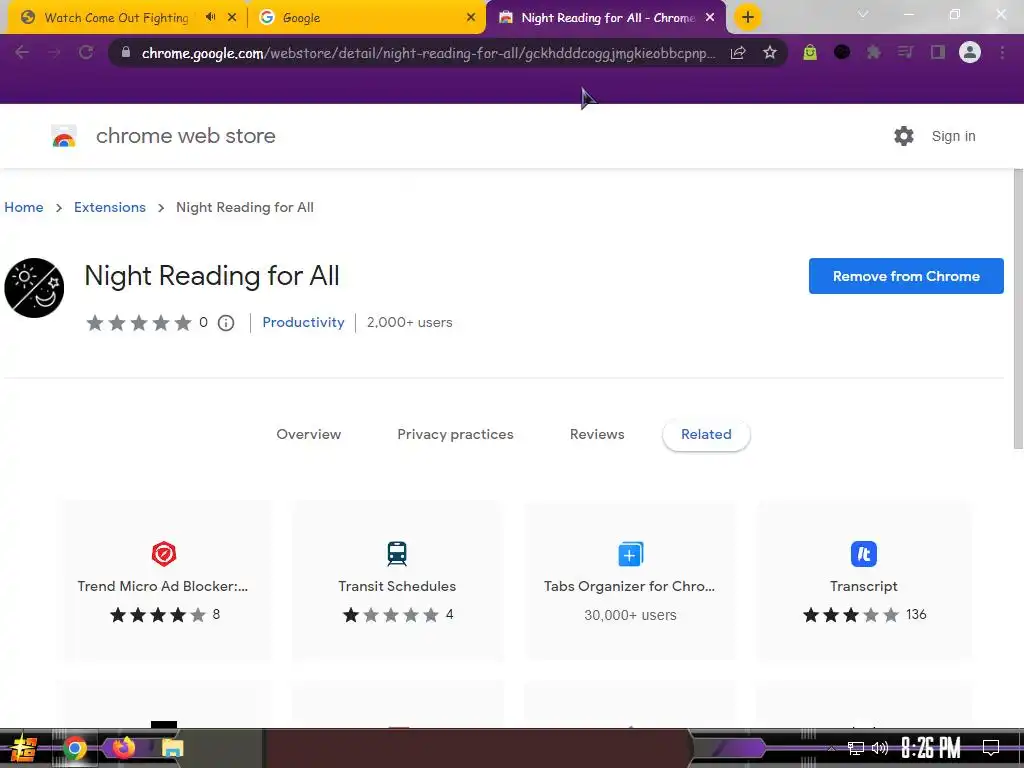This screenshot has height=768, width=1024.
Task: Click the 2,000+ users text
Action: pyautogui.click(x=409, y=322)
